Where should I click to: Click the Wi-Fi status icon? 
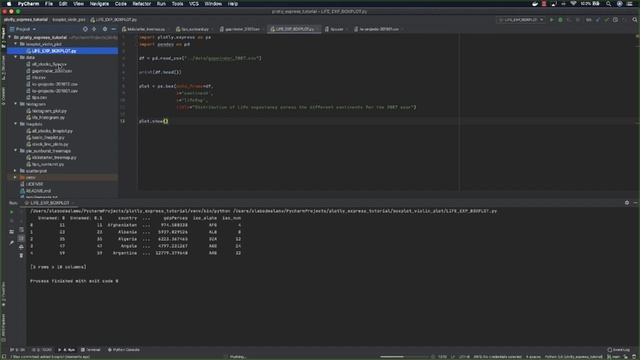click(x=573, y=4)
